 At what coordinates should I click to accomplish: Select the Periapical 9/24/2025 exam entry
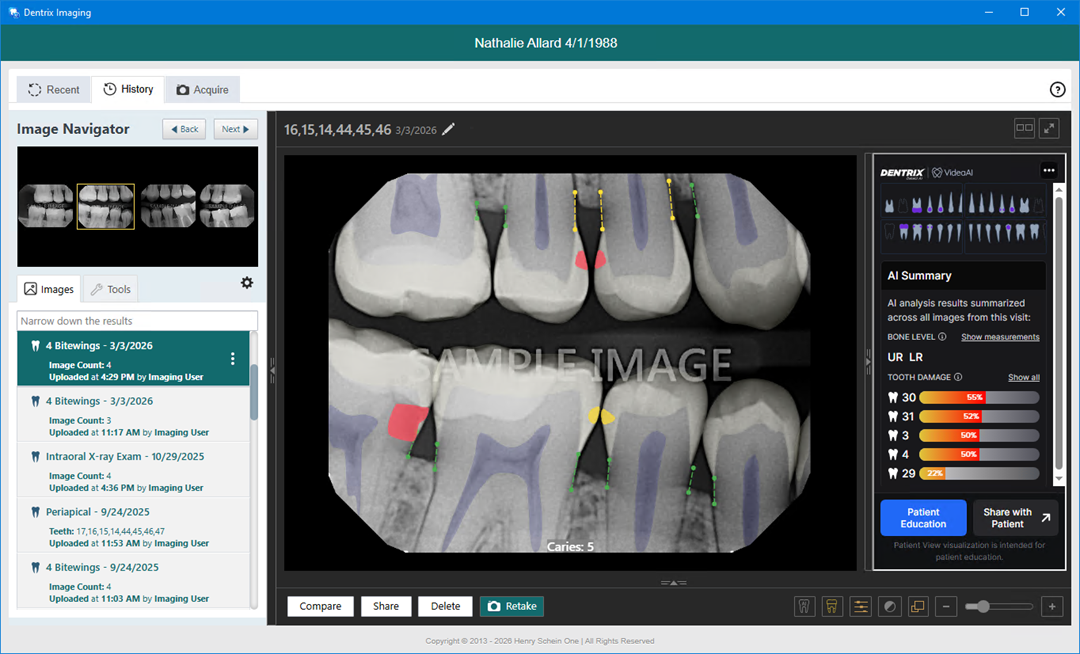coord(133,527)
